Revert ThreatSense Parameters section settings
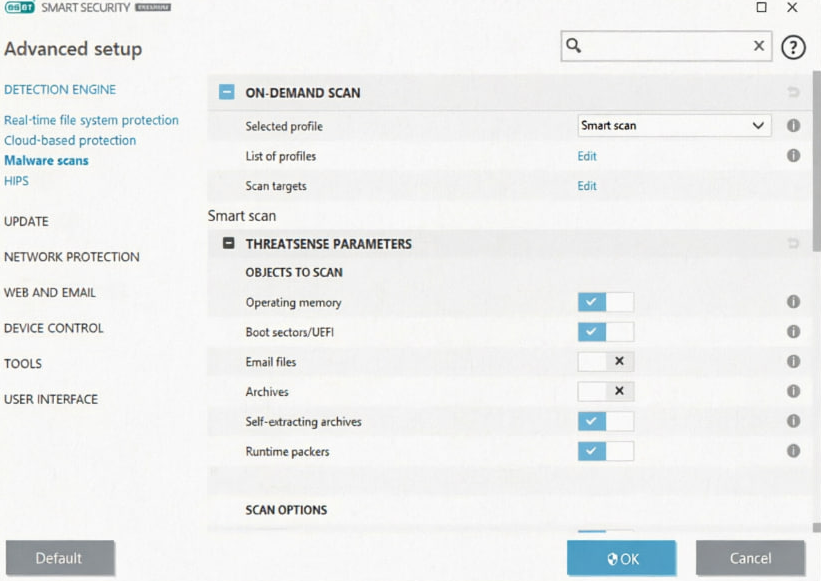The height and width of the screenshot is (581, 821). tap(793, 243)
